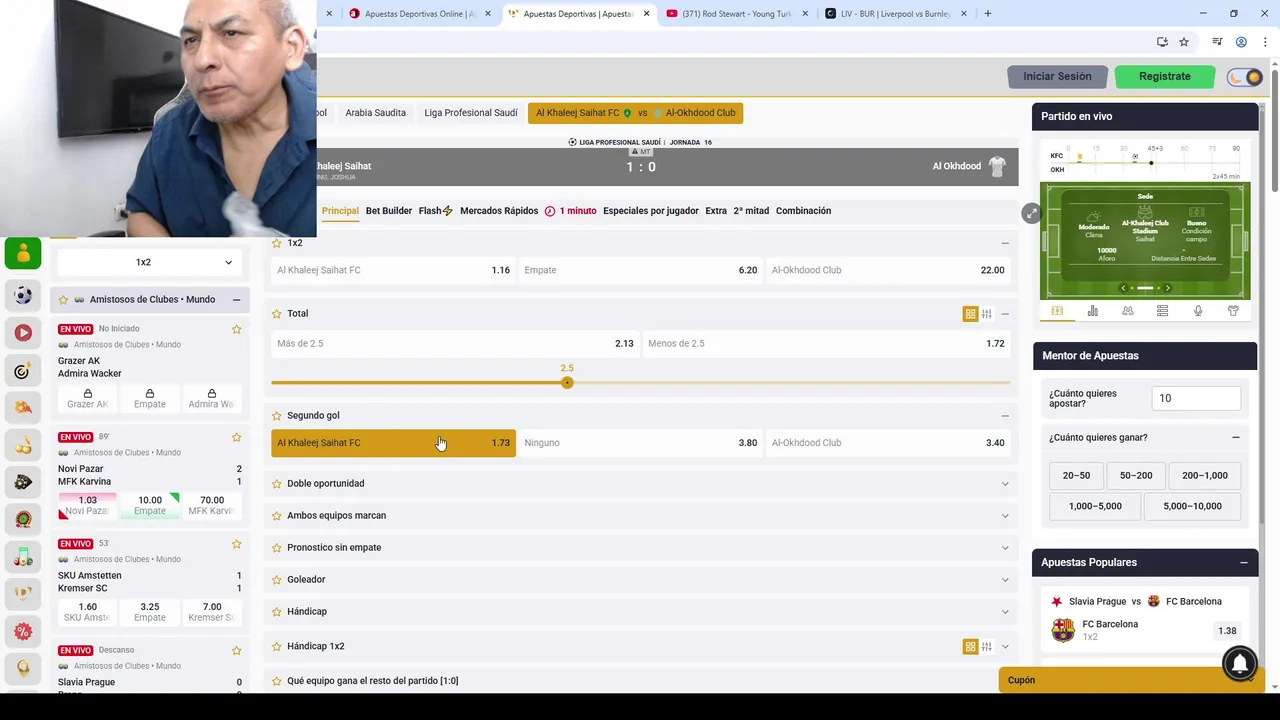This screenshot has width=1280, height=720.
Task: Open the live play icon in sidebar
Action: click(x=23, y=332)
